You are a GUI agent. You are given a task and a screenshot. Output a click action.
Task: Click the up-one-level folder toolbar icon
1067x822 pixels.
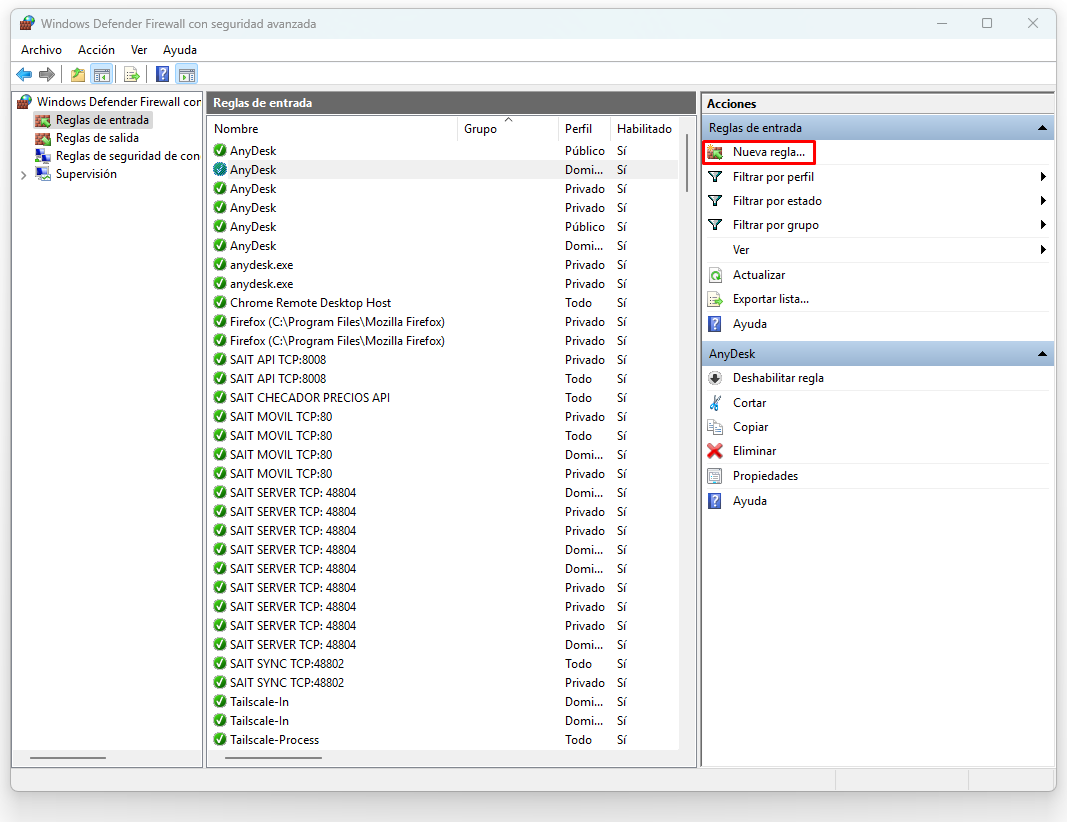(78, 74)
